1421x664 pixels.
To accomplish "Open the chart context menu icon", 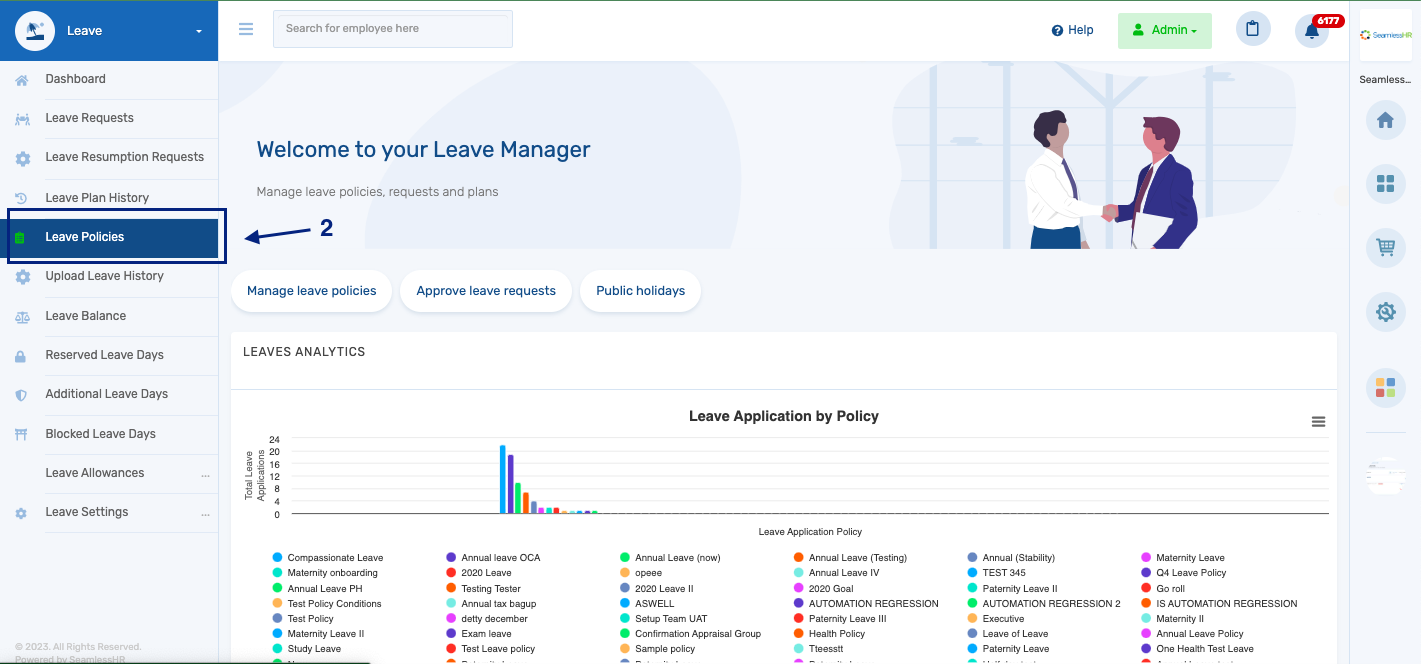I will 1318,422.
